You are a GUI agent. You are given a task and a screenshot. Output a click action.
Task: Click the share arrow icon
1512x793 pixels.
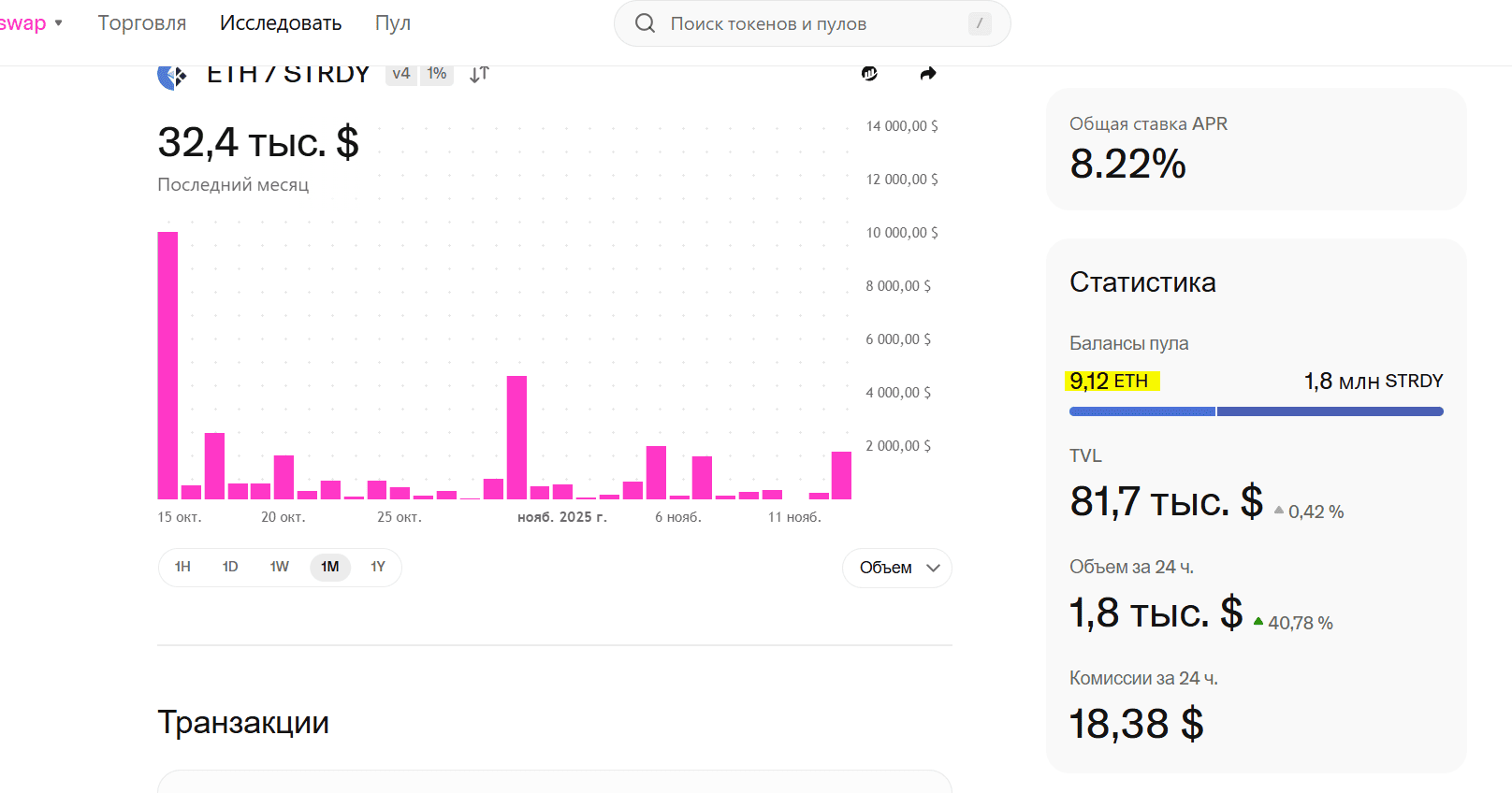click(927, 74)
